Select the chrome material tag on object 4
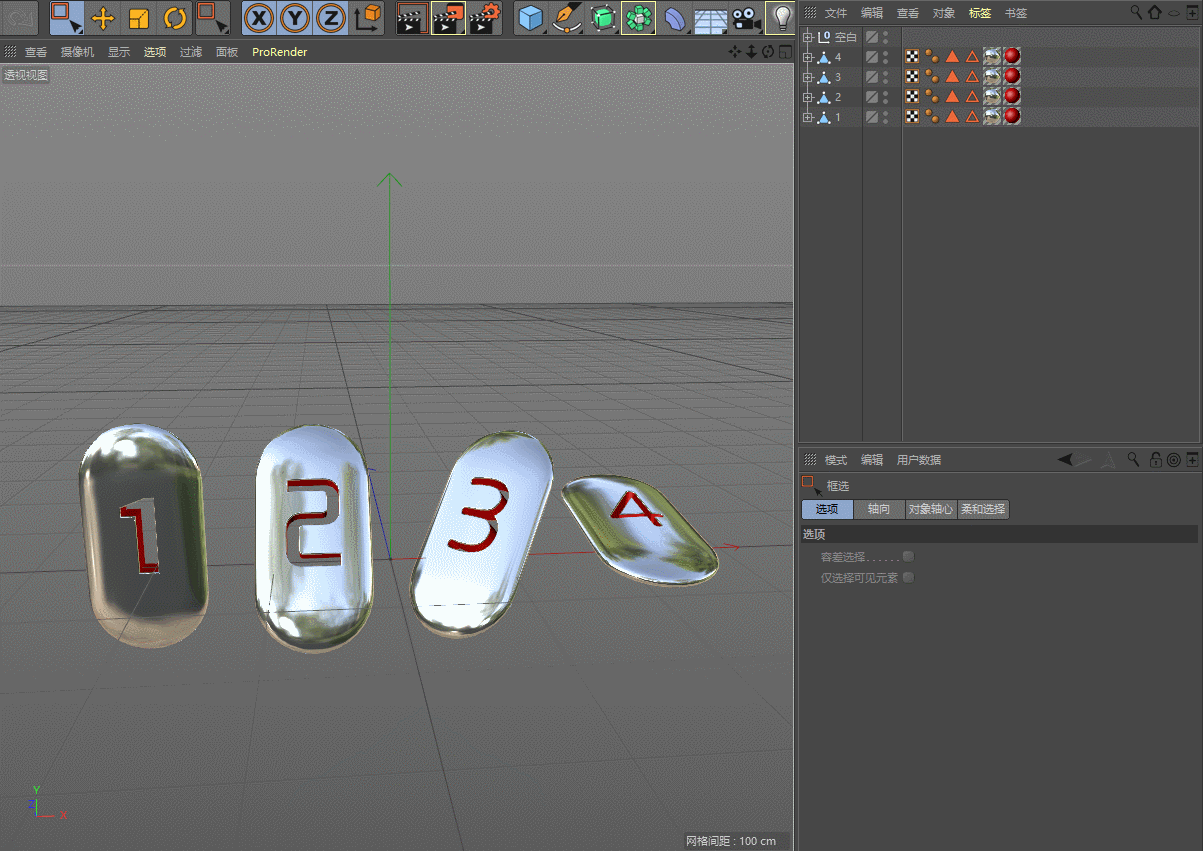 992,57
